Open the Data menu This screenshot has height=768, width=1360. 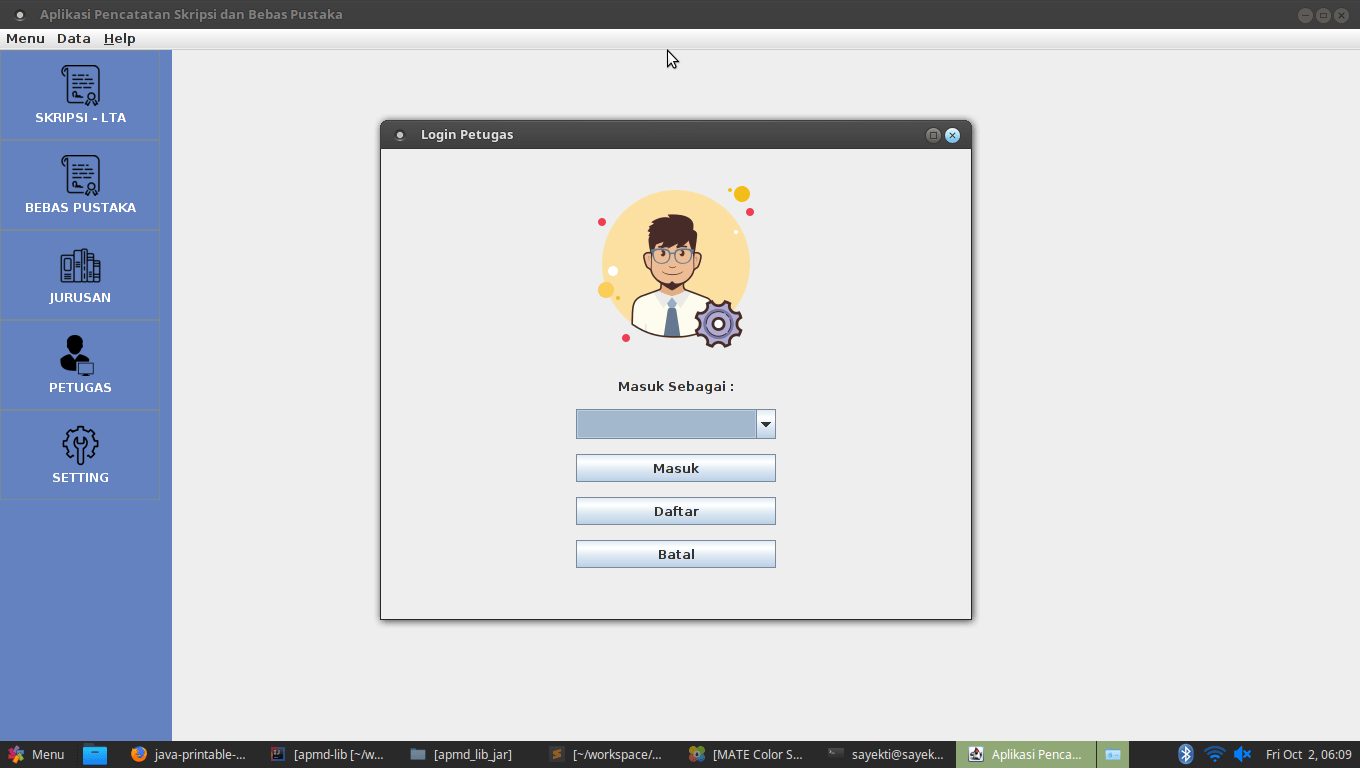coord(74,38)
